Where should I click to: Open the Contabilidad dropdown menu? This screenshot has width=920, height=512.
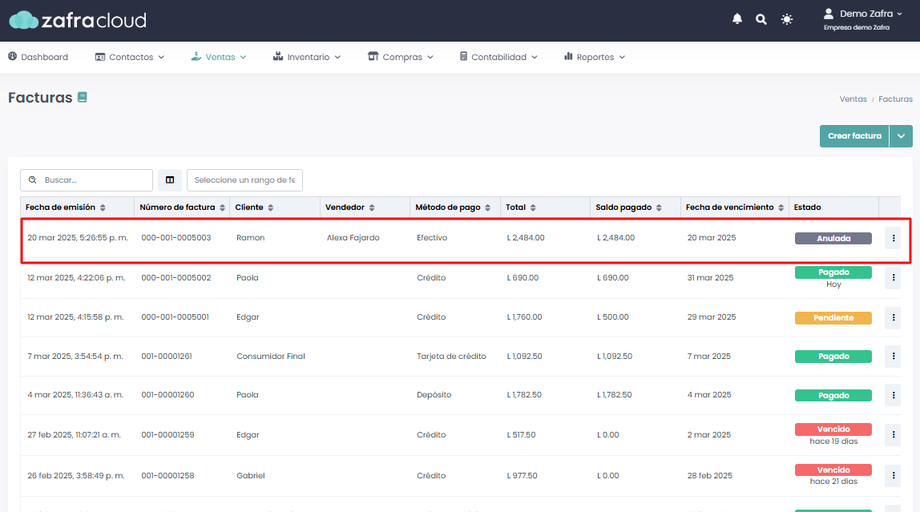click(x=497, y=57)
